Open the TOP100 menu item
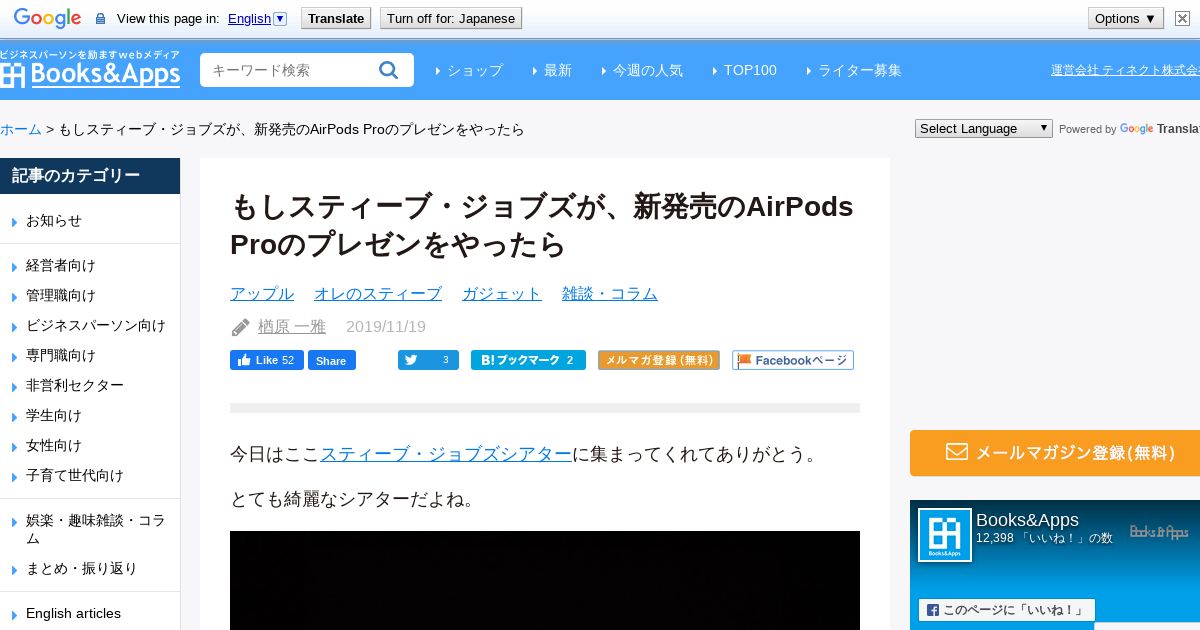This screenshot has height=630, width=1200. coord(744,70)
